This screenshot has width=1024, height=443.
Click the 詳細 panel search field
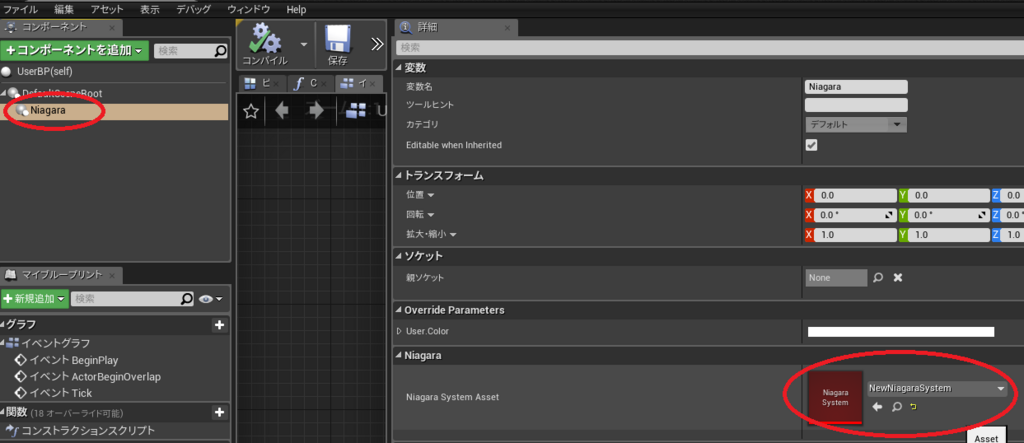pos(710,48)
